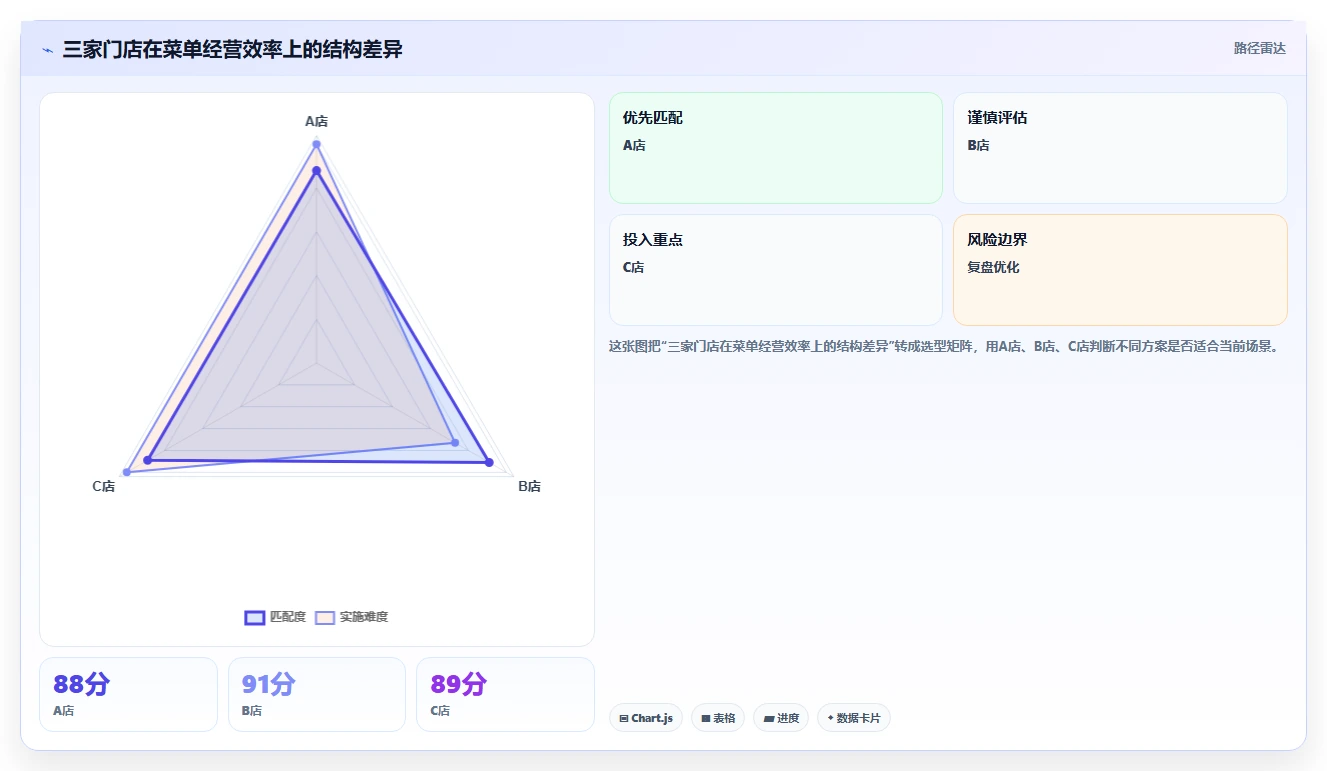Click the 匹配度 legend color box
The width and height of the screenshot is (1327, 771).
tap(255, 617)
